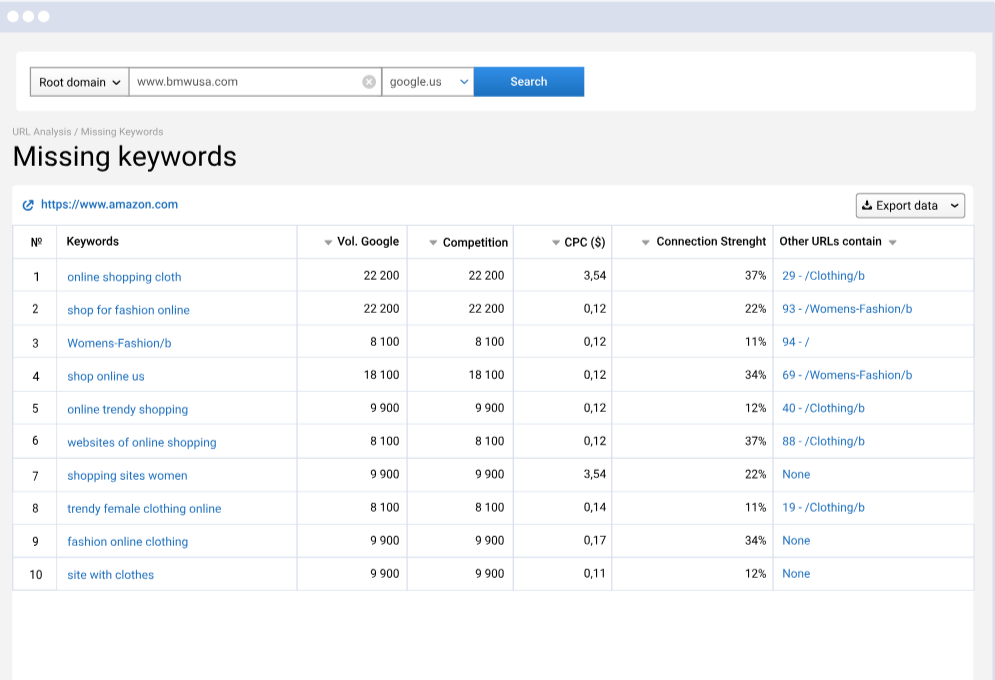This screenshot has height=680, width=995.
Task: Click the 29 - /Clothing/b URL link
Action: pyautogui.click(x=823, y=275)
